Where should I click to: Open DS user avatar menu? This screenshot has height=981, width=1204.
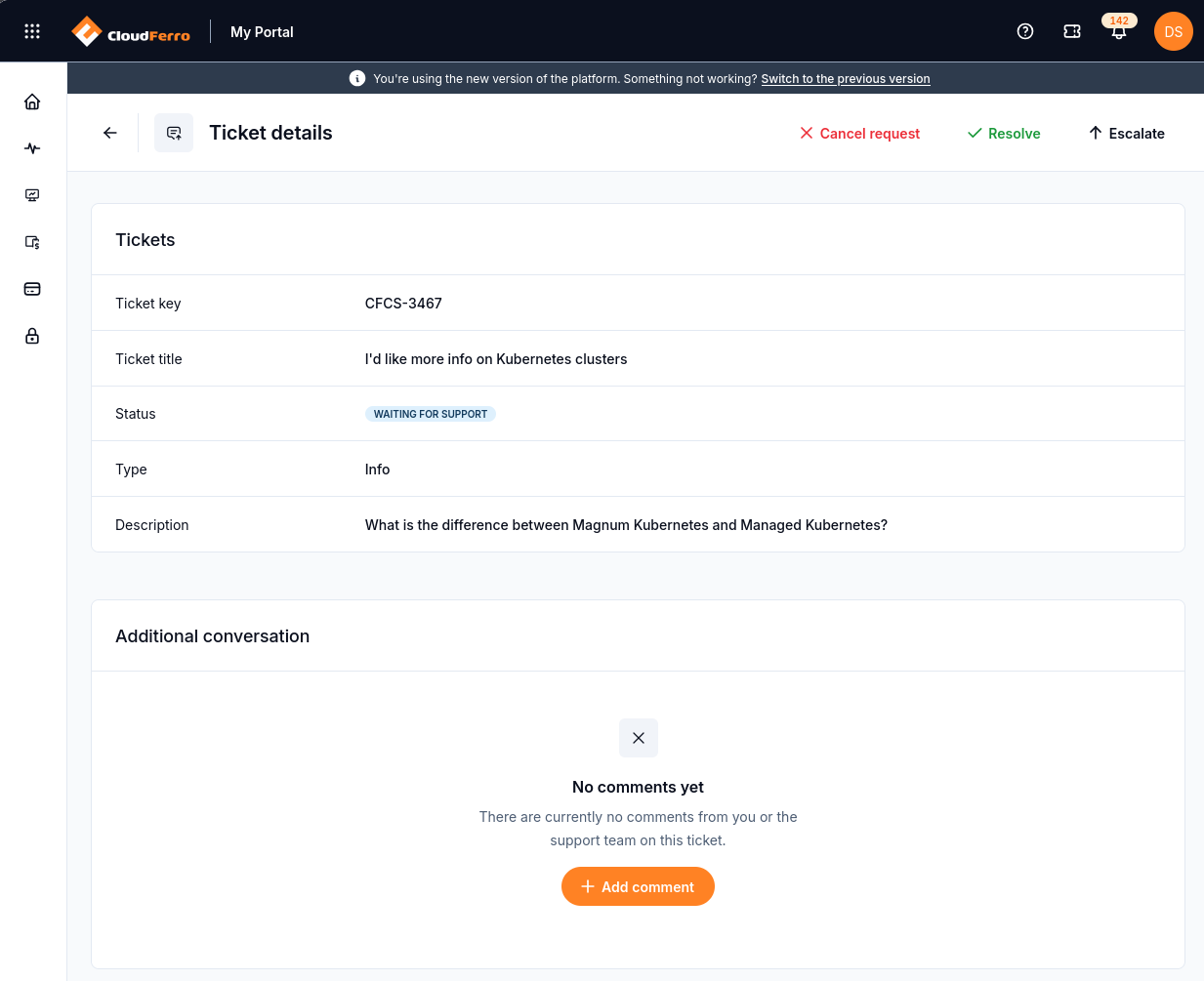click(1174, 31)
